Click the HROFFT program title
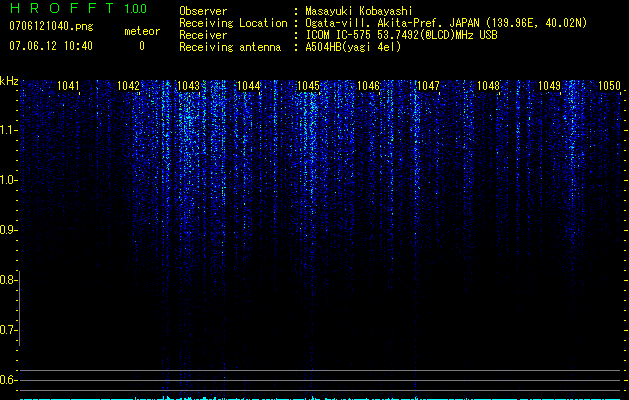629x400 pixels. click(62, 8)
